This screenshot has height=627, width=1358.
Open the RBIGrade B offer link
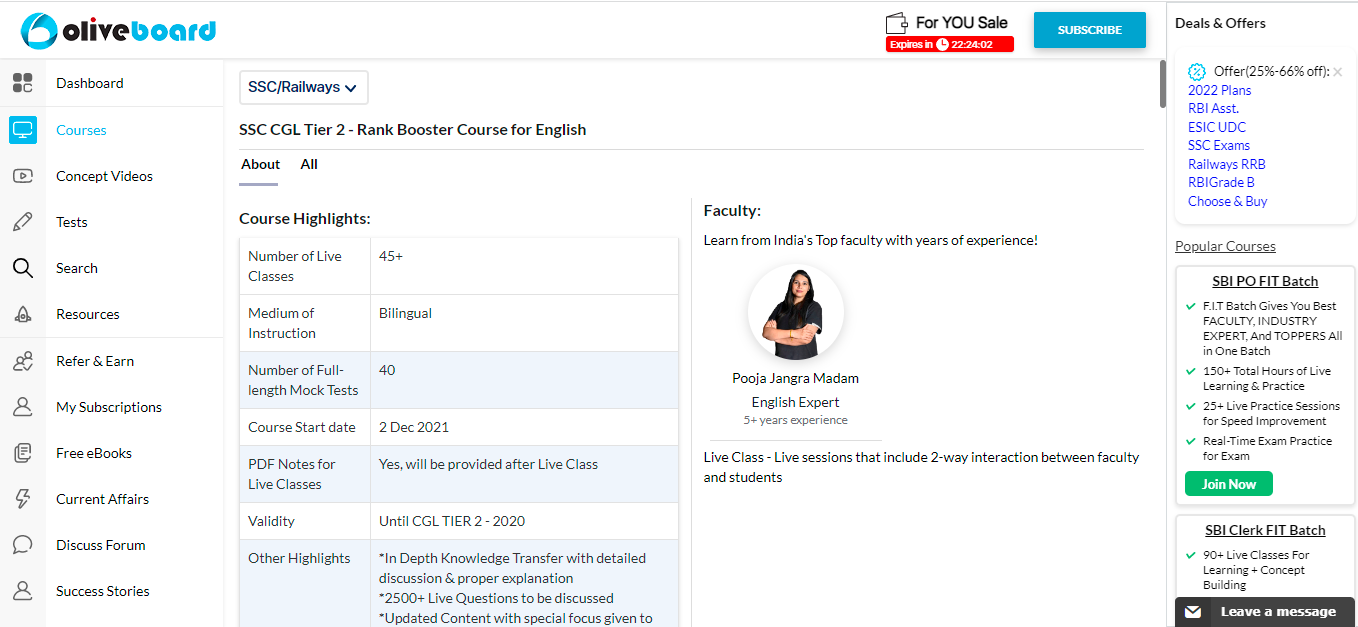point(1221,182)
